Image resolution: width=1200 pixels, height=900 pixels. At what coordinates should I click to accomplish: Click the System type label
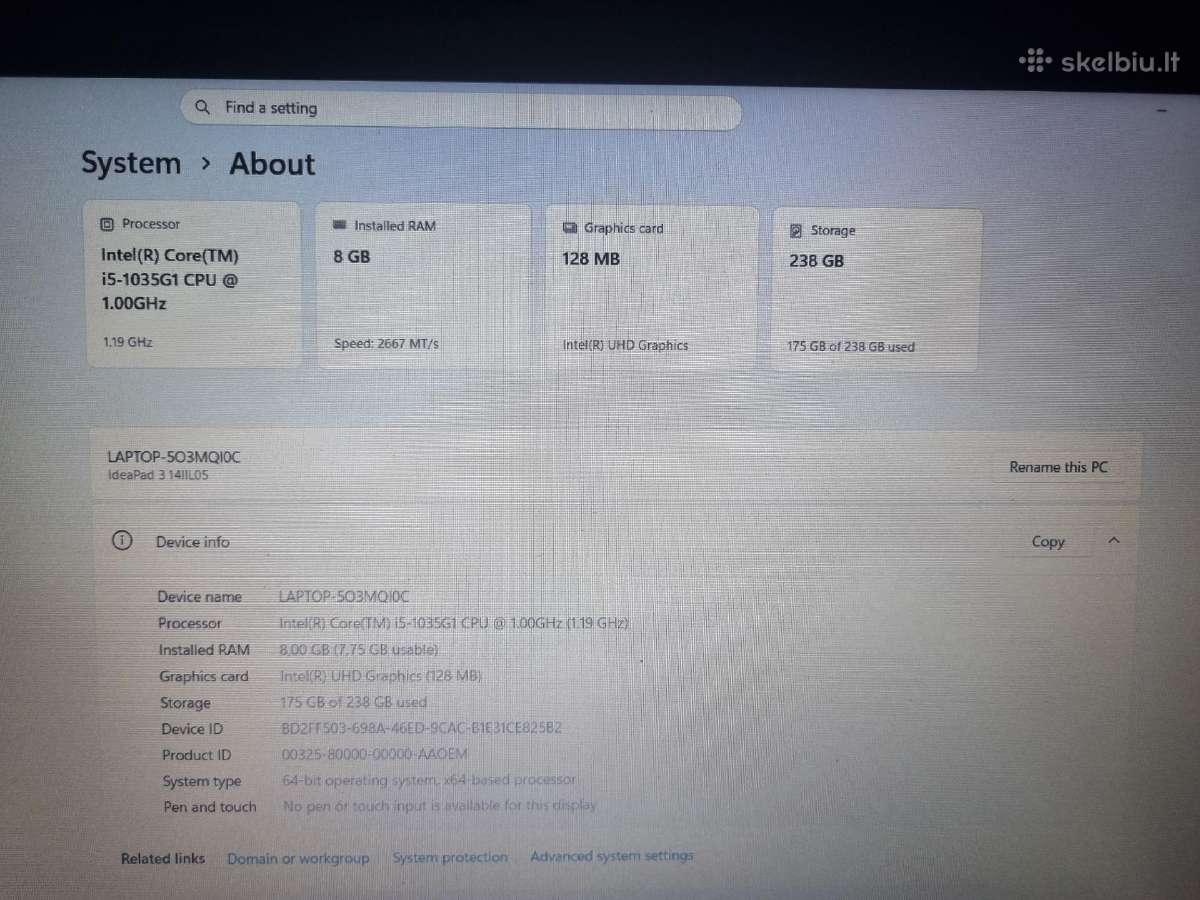[202, 781]
